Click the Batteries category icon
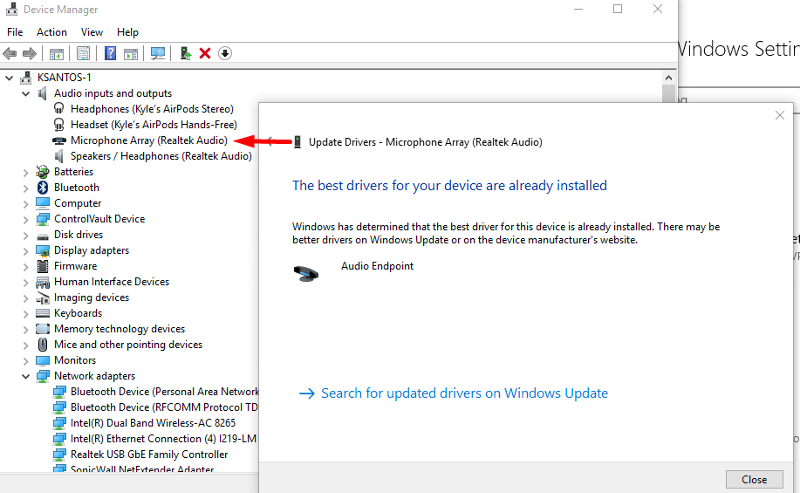800x493 pixels. (43, 171)
